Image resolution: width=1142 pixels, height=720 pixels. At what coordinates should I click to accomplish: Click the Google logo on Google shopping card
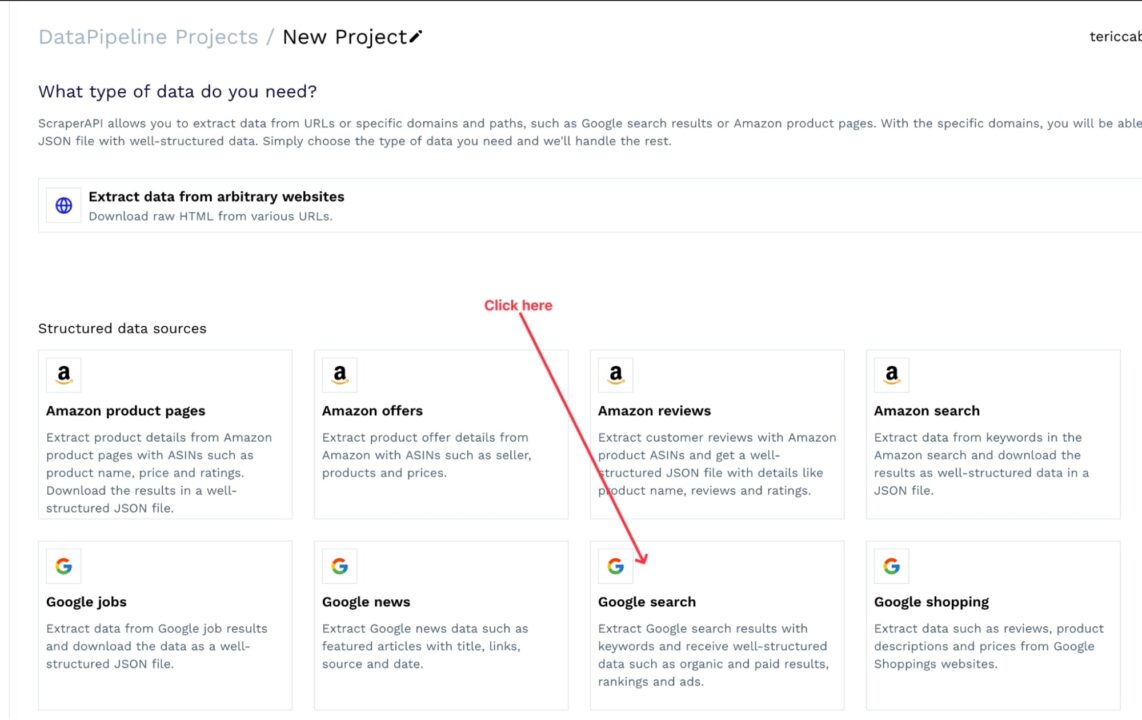click(x=892, y=566)
